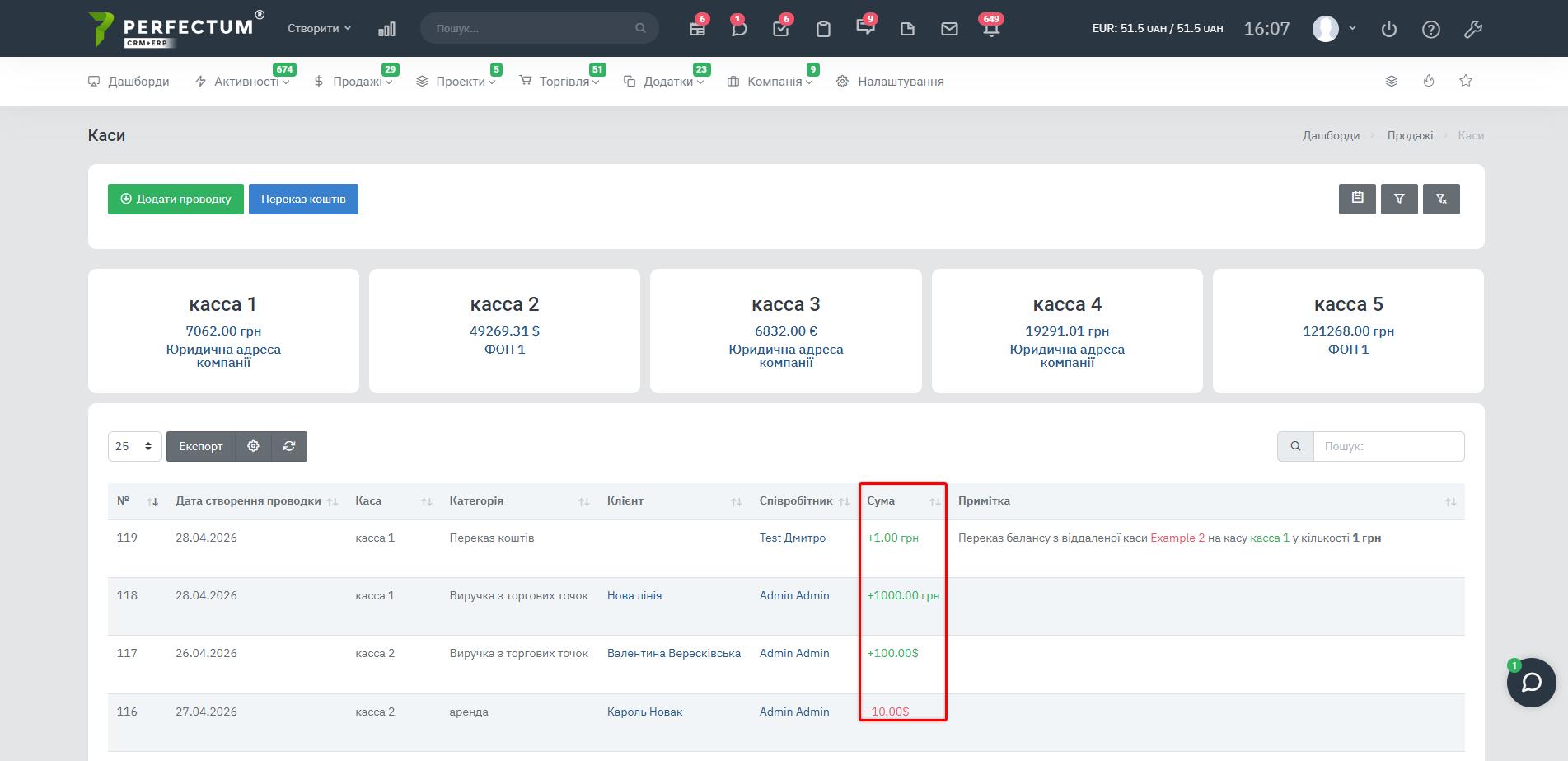The width and height of the screenshot is (1568, 761).
Task: Clear filters with crossed funnel button
Action: pos(1441,199)
